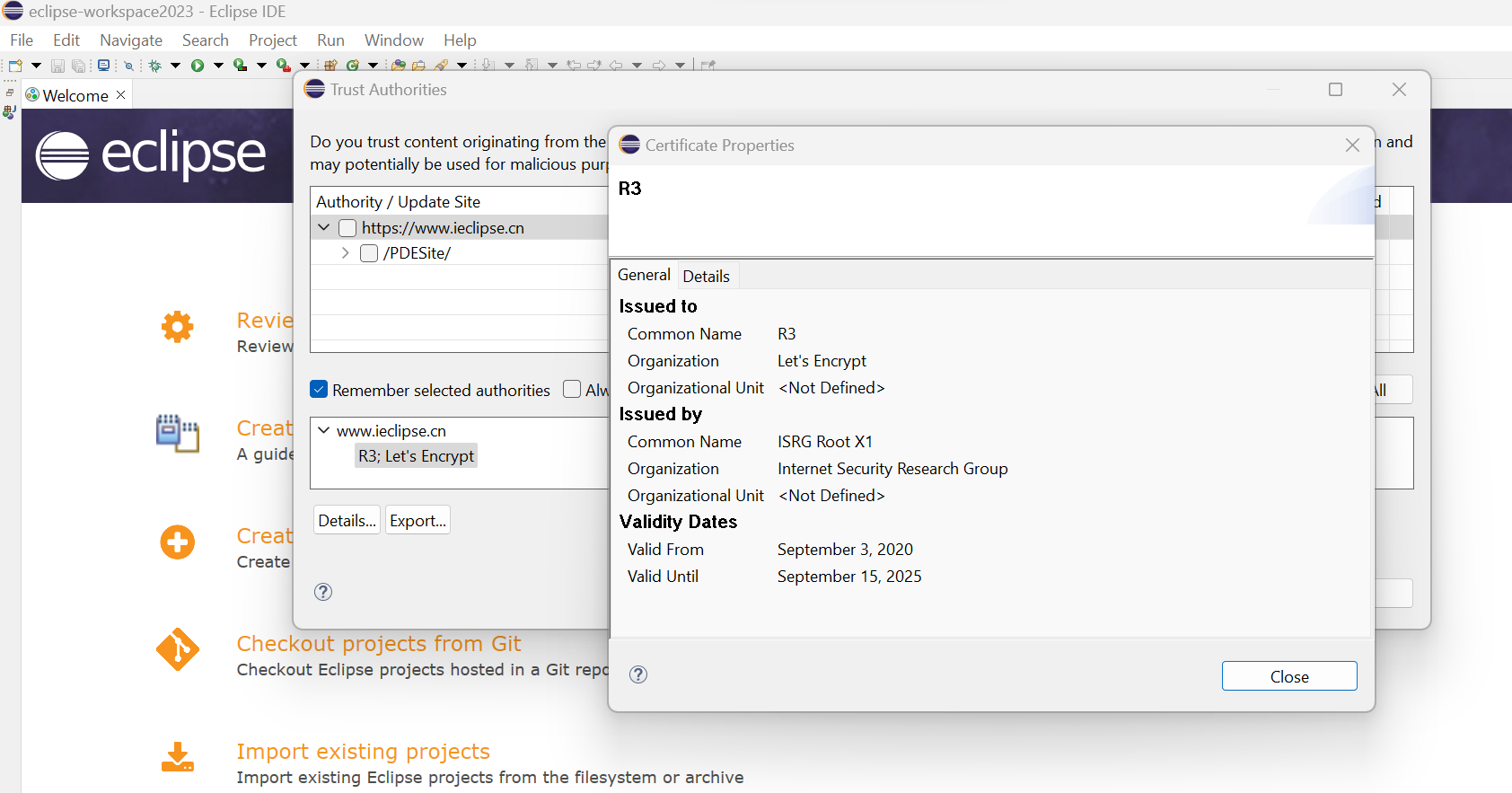This screenshot has height=793, width=1512.
Task: Click the Skip All Breakpoints icon
Action: [x=128, y=66]
